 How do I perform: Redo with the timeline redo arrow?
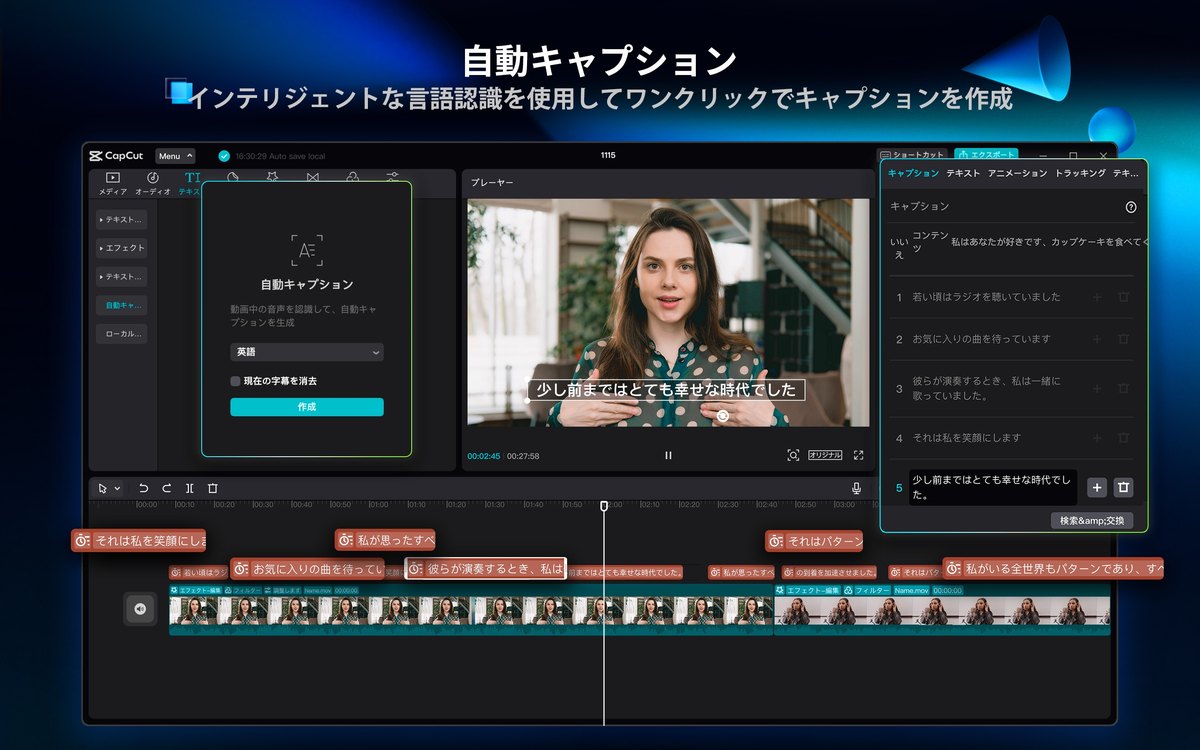pos(166,488)
